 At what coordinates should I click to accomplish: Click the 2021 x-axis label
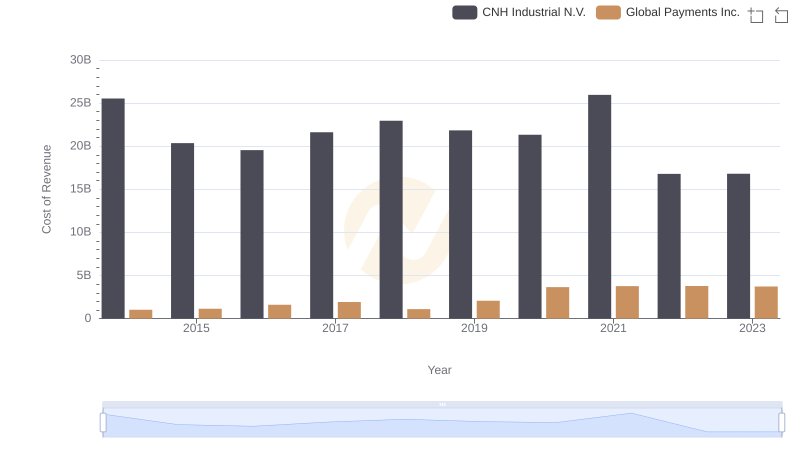pos(613,328)
